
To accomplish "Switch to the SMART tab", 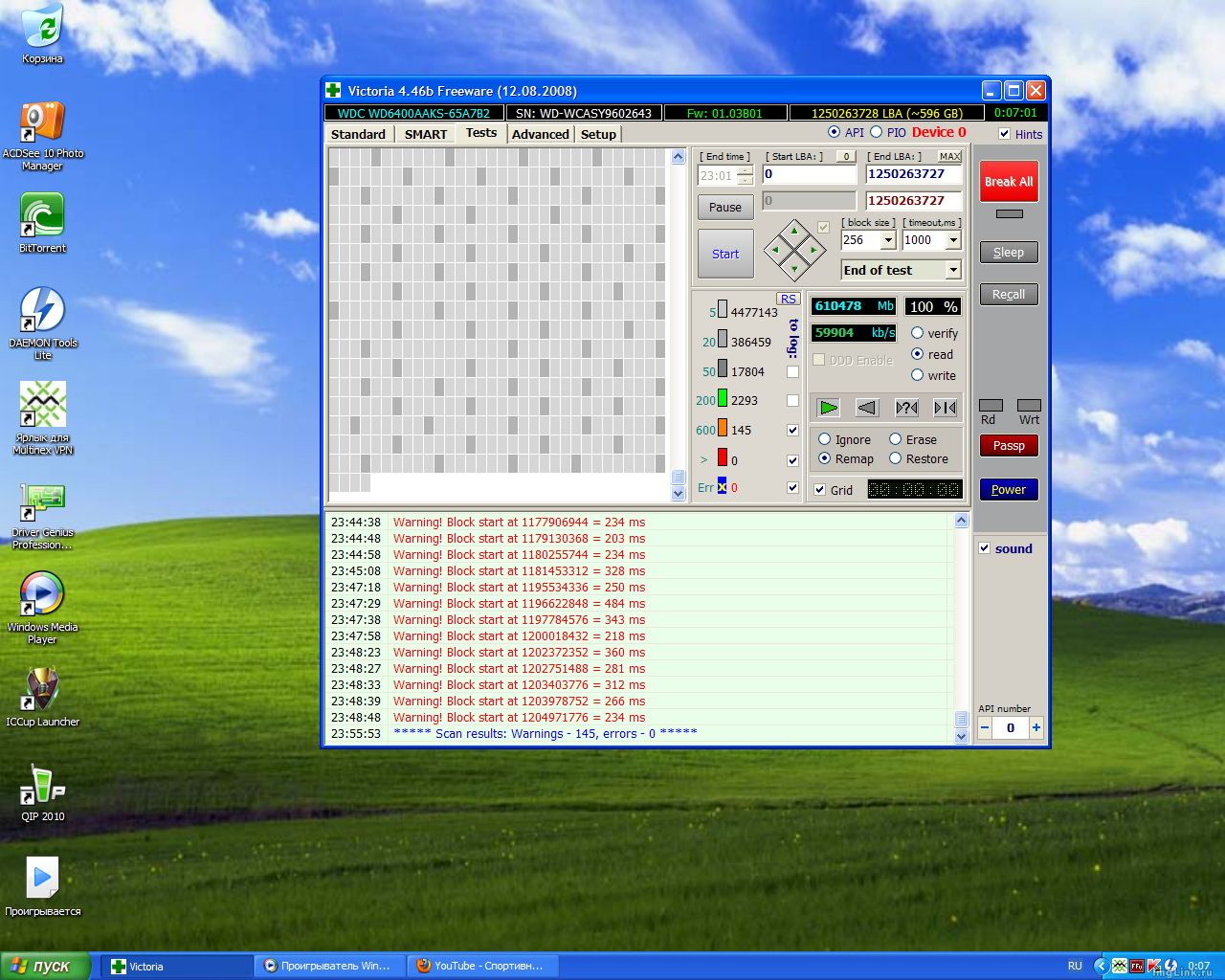I will (425, 134).
